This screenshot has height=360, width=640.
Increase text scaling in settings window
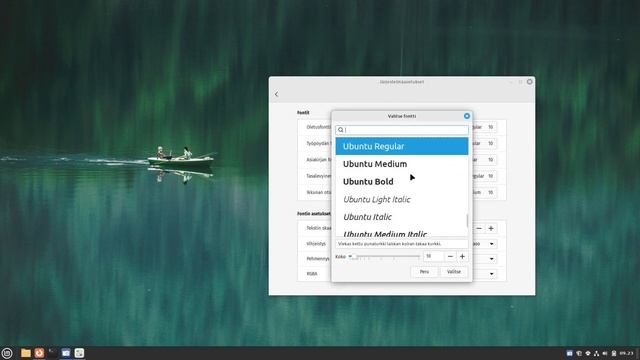point(491,229)
